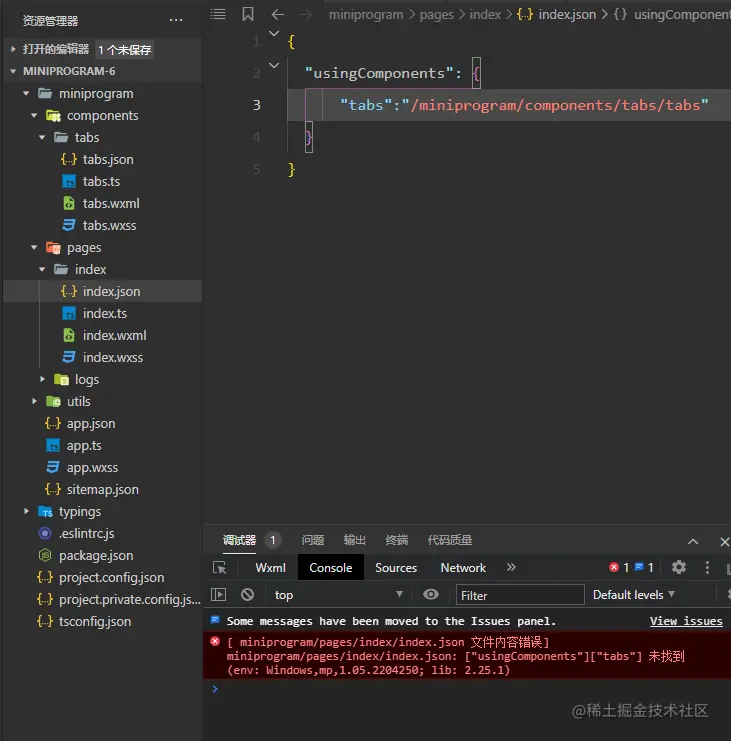The height and width of the screenshot is (741, 731).
Task: Switch to the 调试器 tab
Action: click(239, 540)
